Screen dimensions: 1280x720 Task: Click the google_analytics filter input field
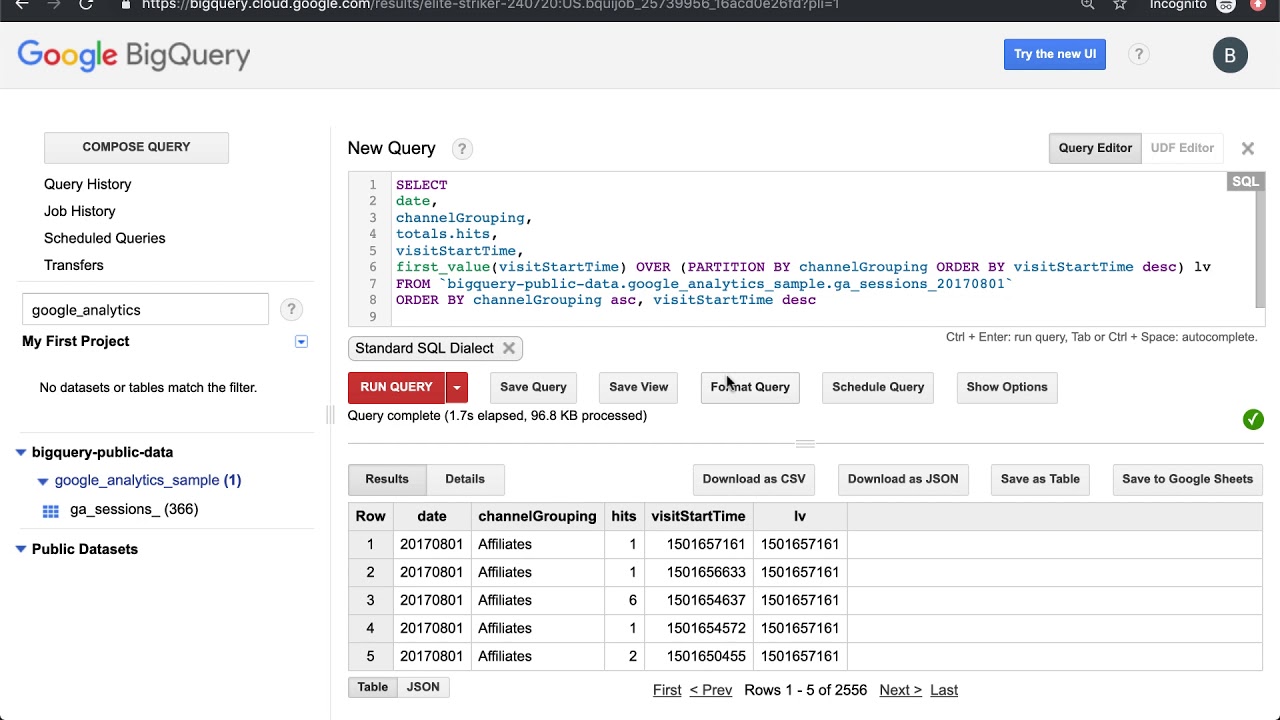pyautogui.click(x=145, y=310)
